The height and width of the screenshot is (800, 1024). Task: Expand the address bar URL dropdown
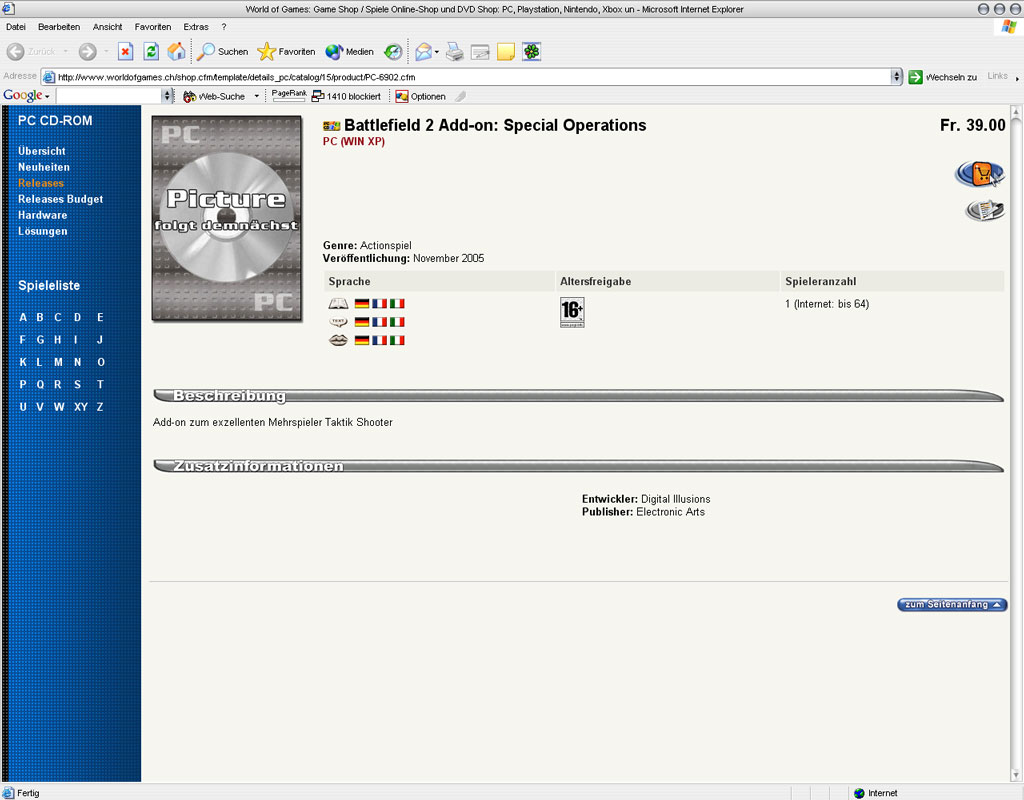pos(896,77)
